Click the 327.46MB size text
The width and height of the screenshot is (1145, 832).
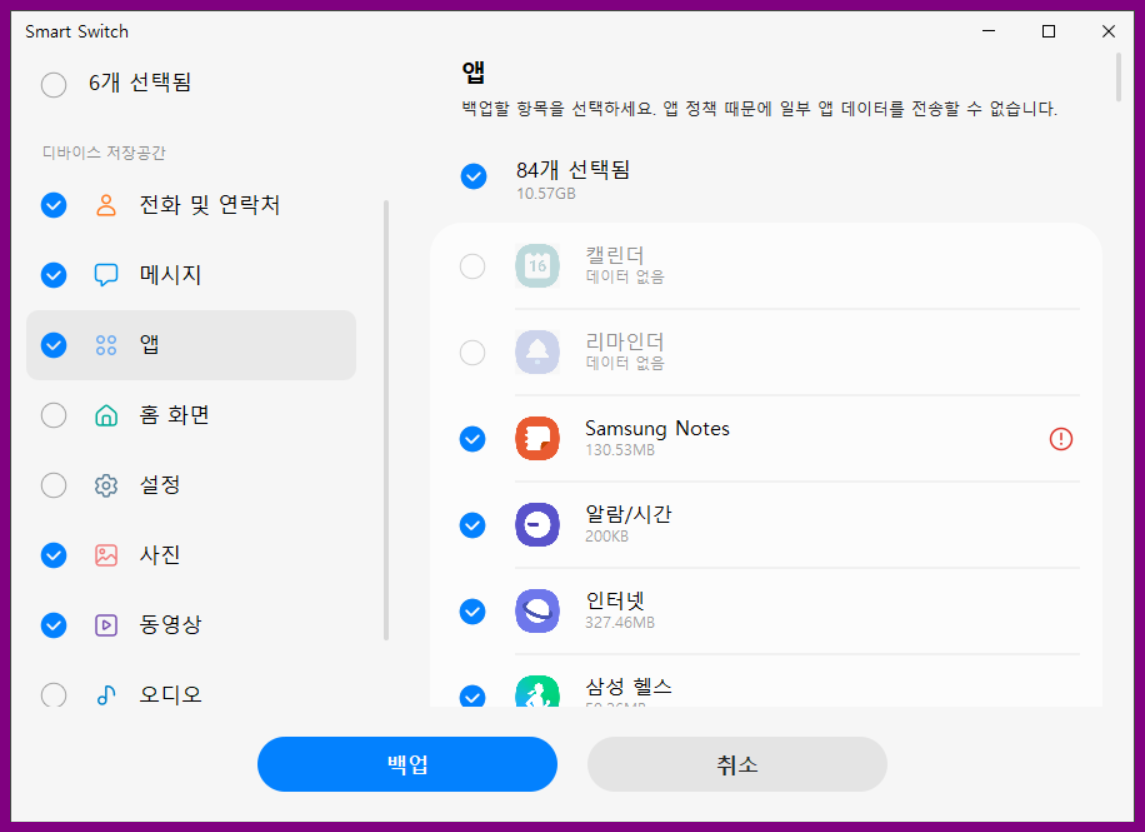pos(620,622)
